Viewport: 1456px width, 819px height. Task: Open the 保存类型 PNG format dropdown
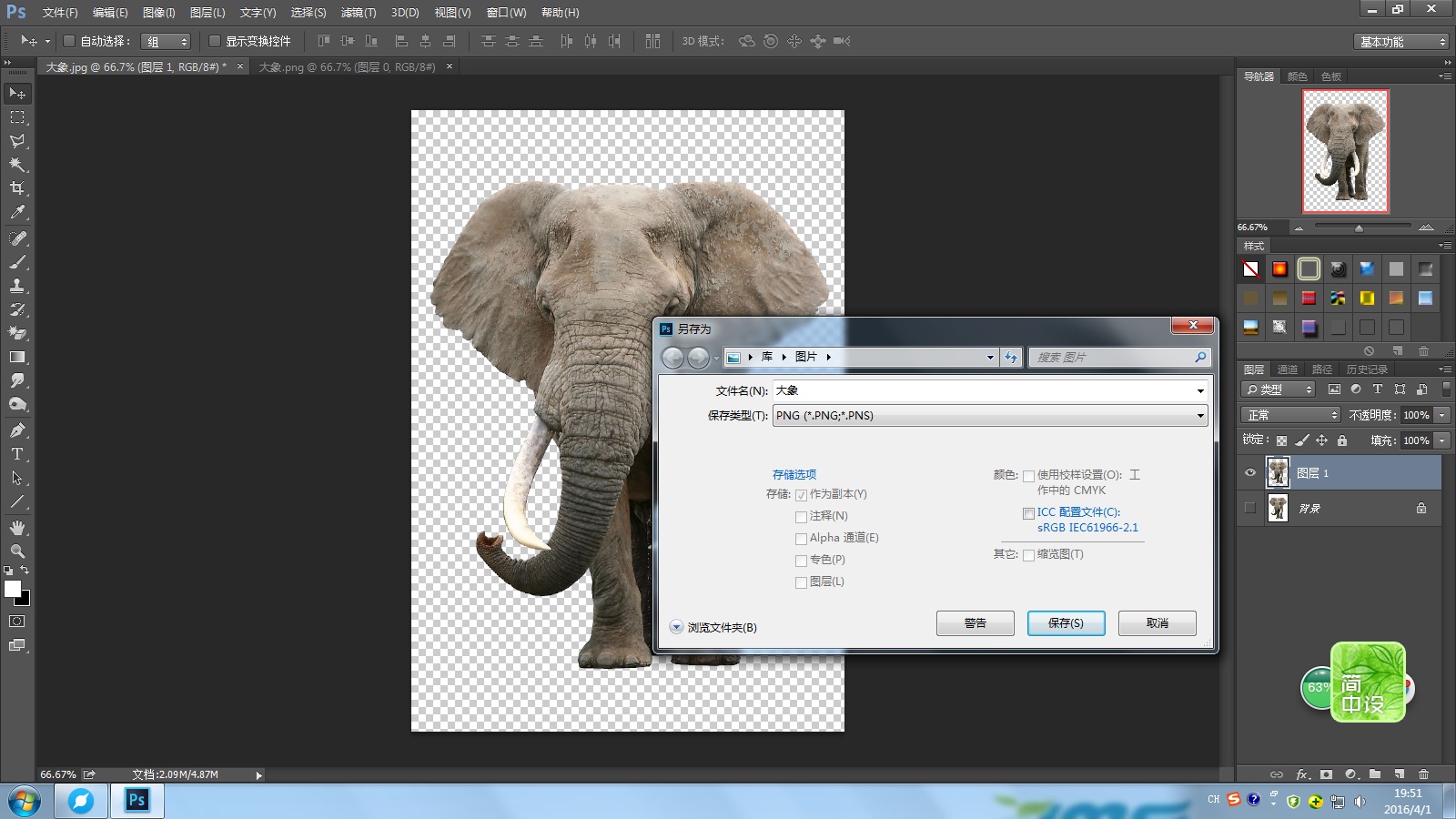(990, 416)
